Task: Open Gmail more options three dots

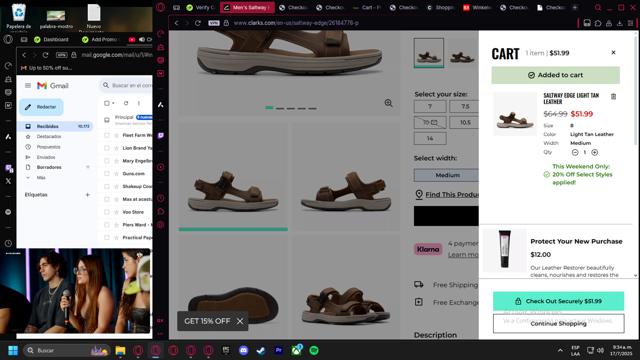Action: point(139,103)
